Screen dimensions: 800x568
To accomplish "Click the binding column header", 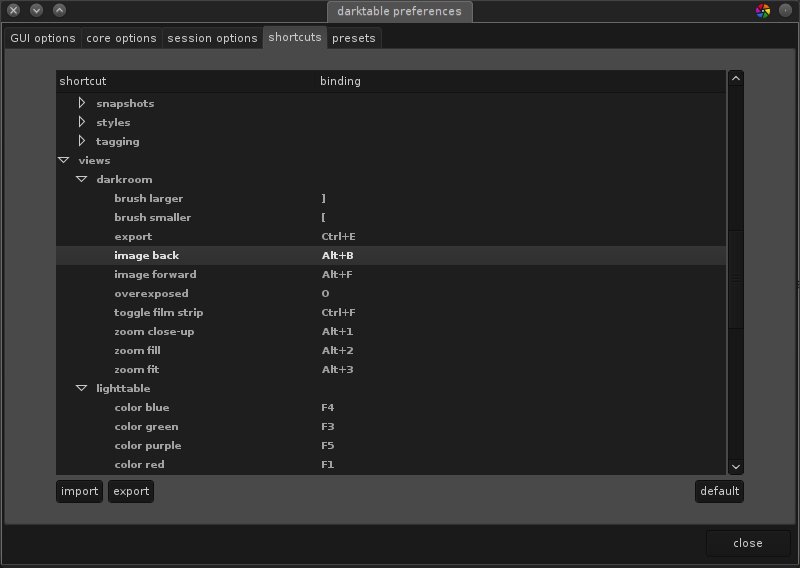I will point(340,80).
